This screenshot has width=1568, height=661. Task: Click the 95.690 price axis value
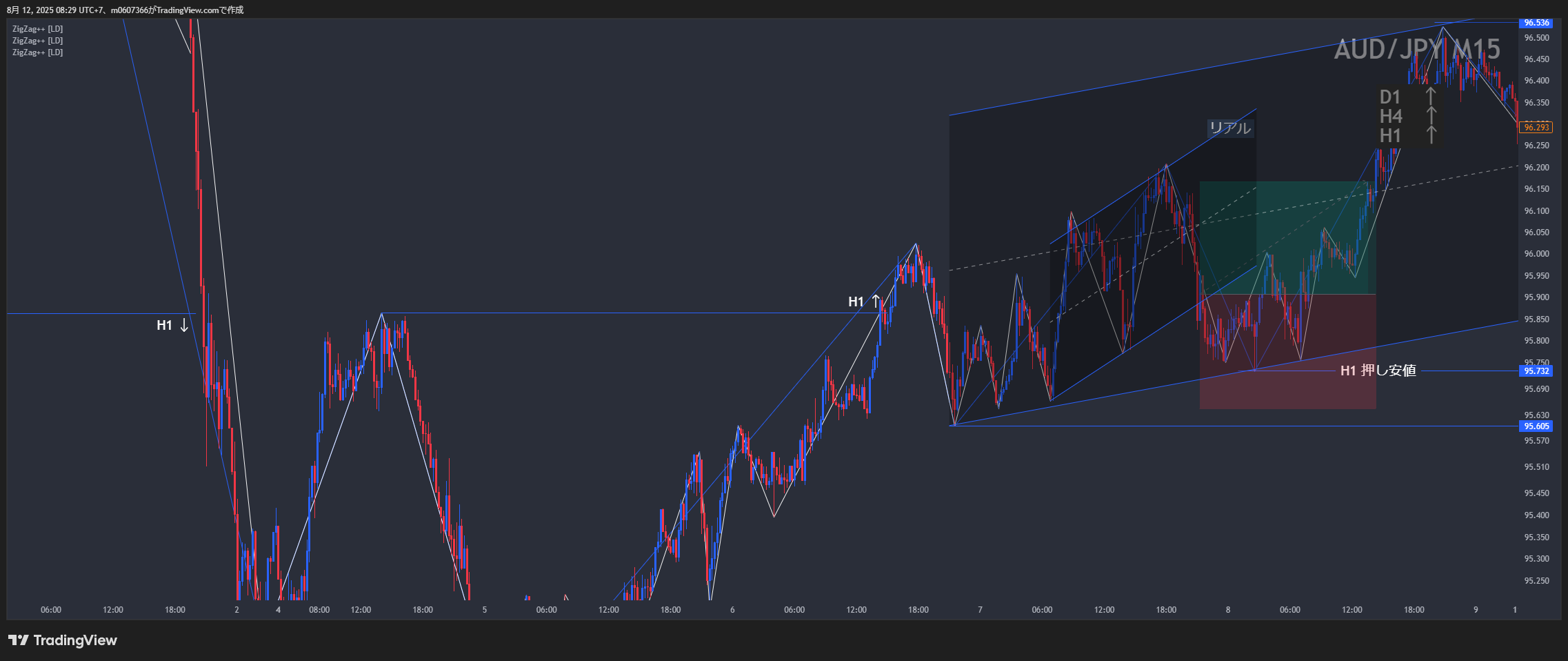[1536, 389]
